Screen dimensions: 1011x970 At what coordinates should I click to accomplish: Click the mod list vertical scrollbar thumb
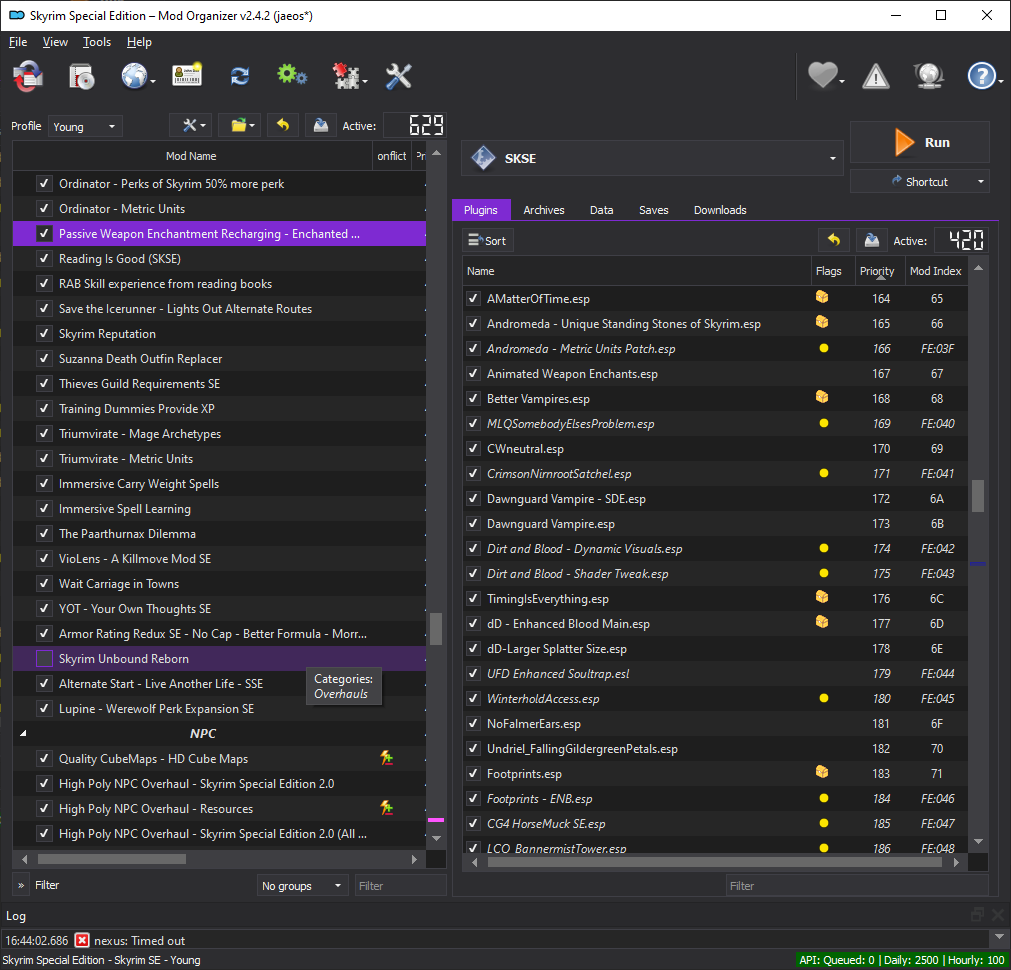pyautogui.click(x=436, y=628)
